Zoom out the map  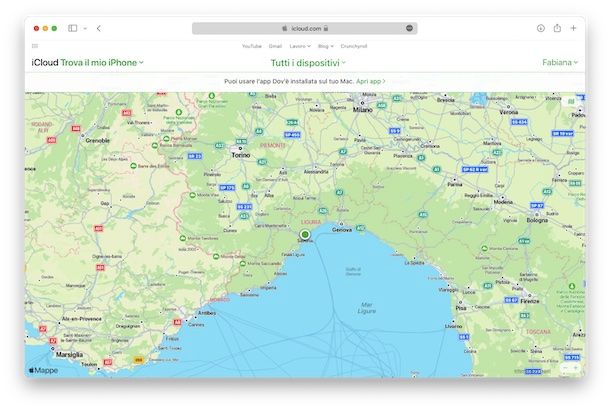tap(566, 368)
